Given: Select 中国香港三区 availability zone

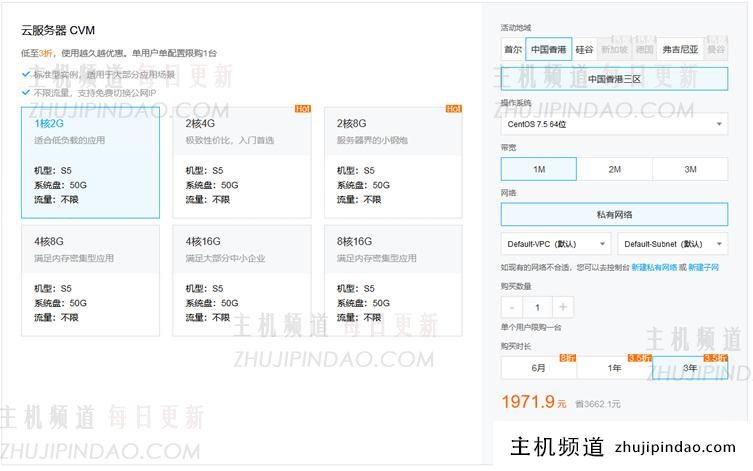Looking at the screenshot, I should tap(614, 78).
